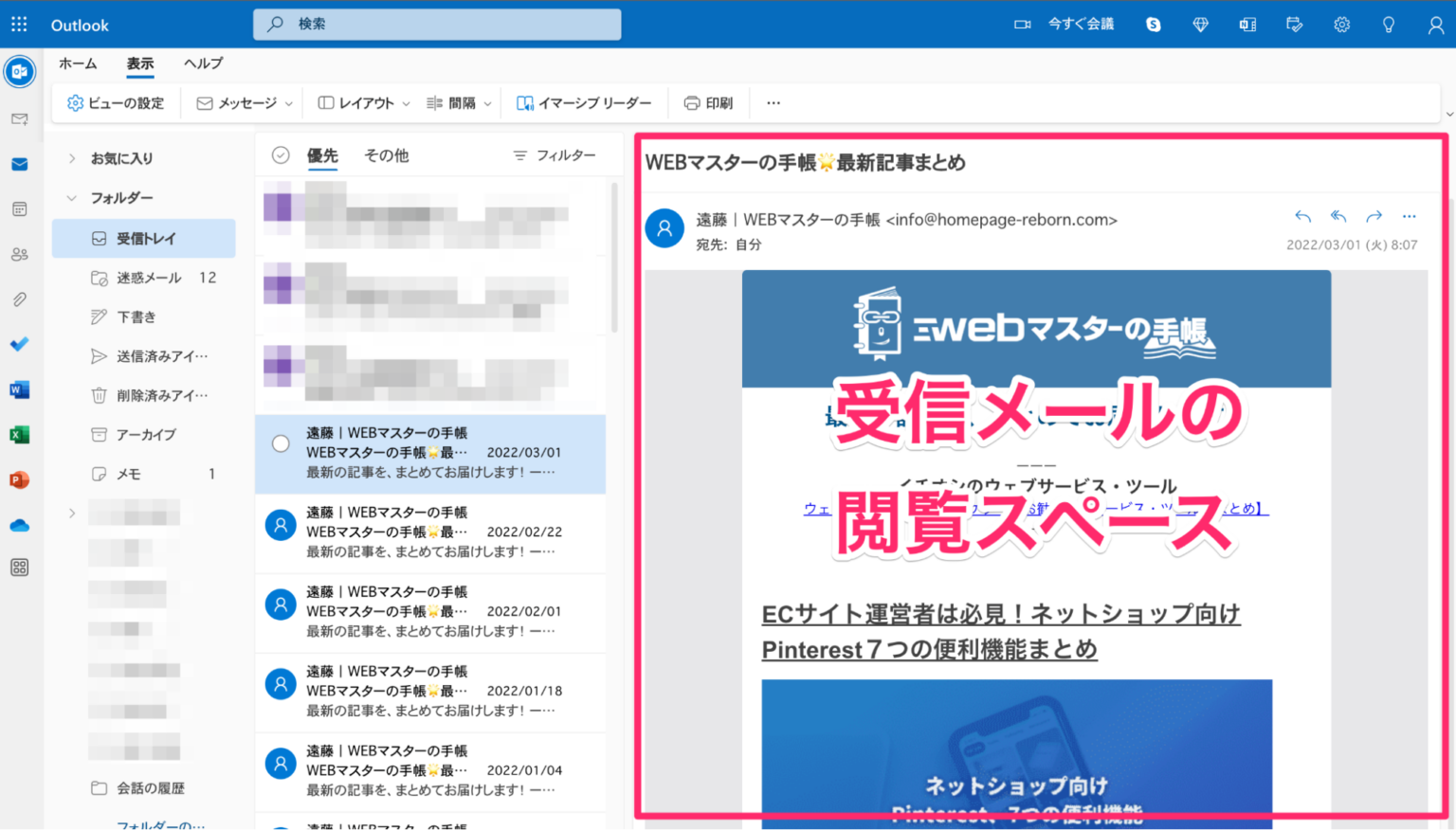Expand the お気に入り favorites section
This screenshot has height=830, width=1456.
point(72,159)
